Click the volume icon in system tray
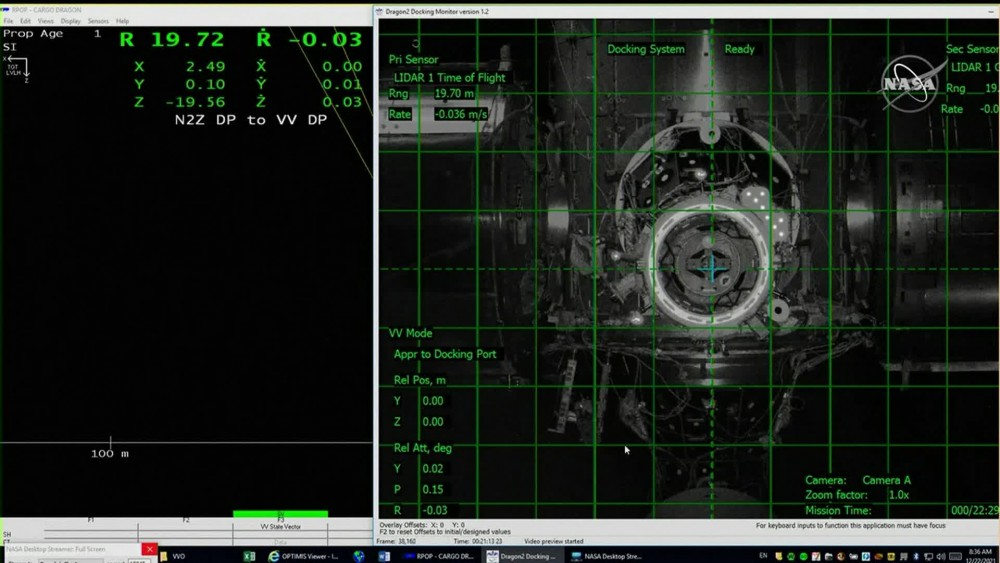The image size is (1000, 563). [938, 556]
